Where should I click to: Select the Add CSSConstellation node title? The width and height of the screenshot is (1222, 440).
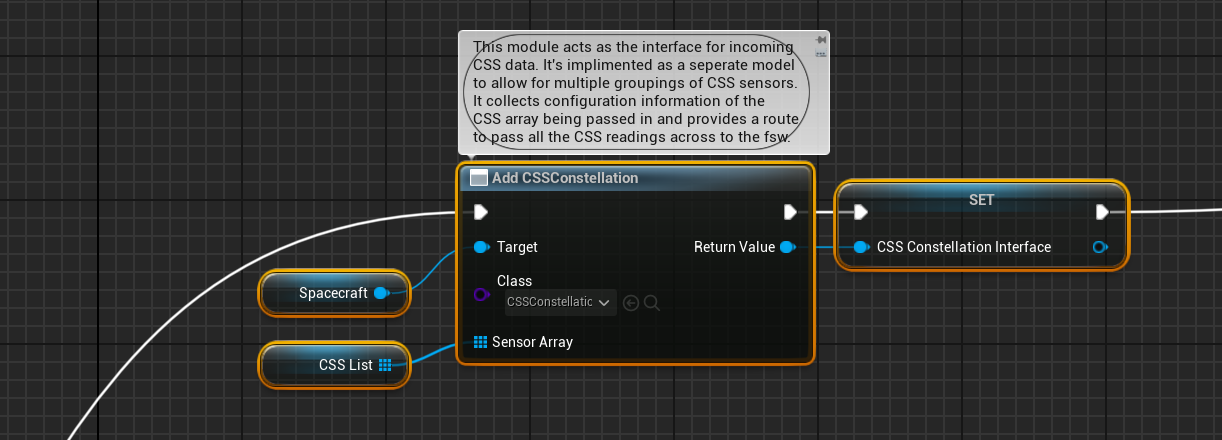pos(565,178)
